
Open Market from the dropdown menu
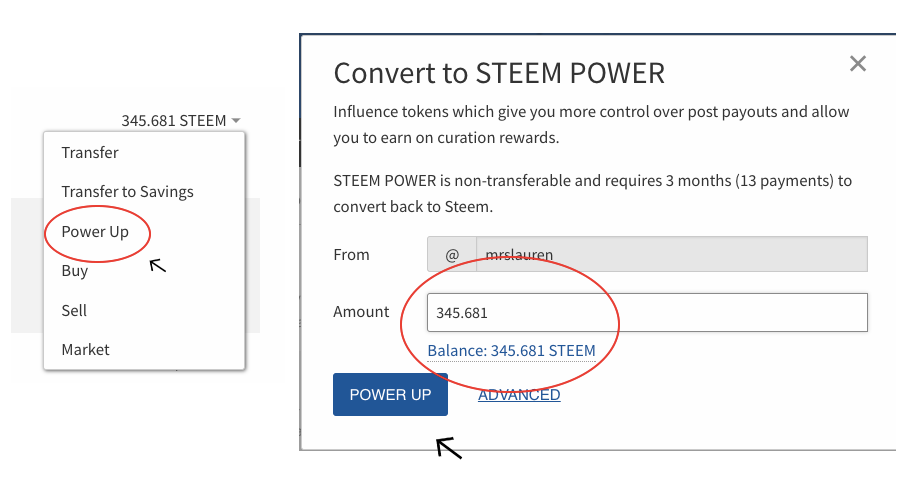85,350
